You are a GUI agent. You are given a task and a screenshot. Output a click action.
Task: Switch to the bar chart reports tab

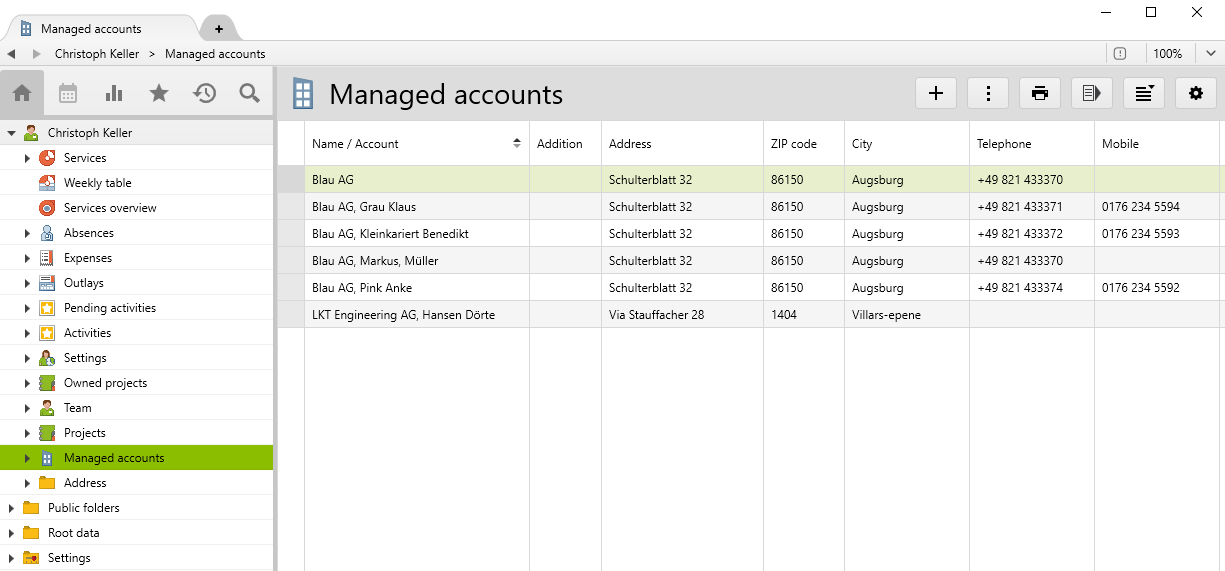(114, 93)
